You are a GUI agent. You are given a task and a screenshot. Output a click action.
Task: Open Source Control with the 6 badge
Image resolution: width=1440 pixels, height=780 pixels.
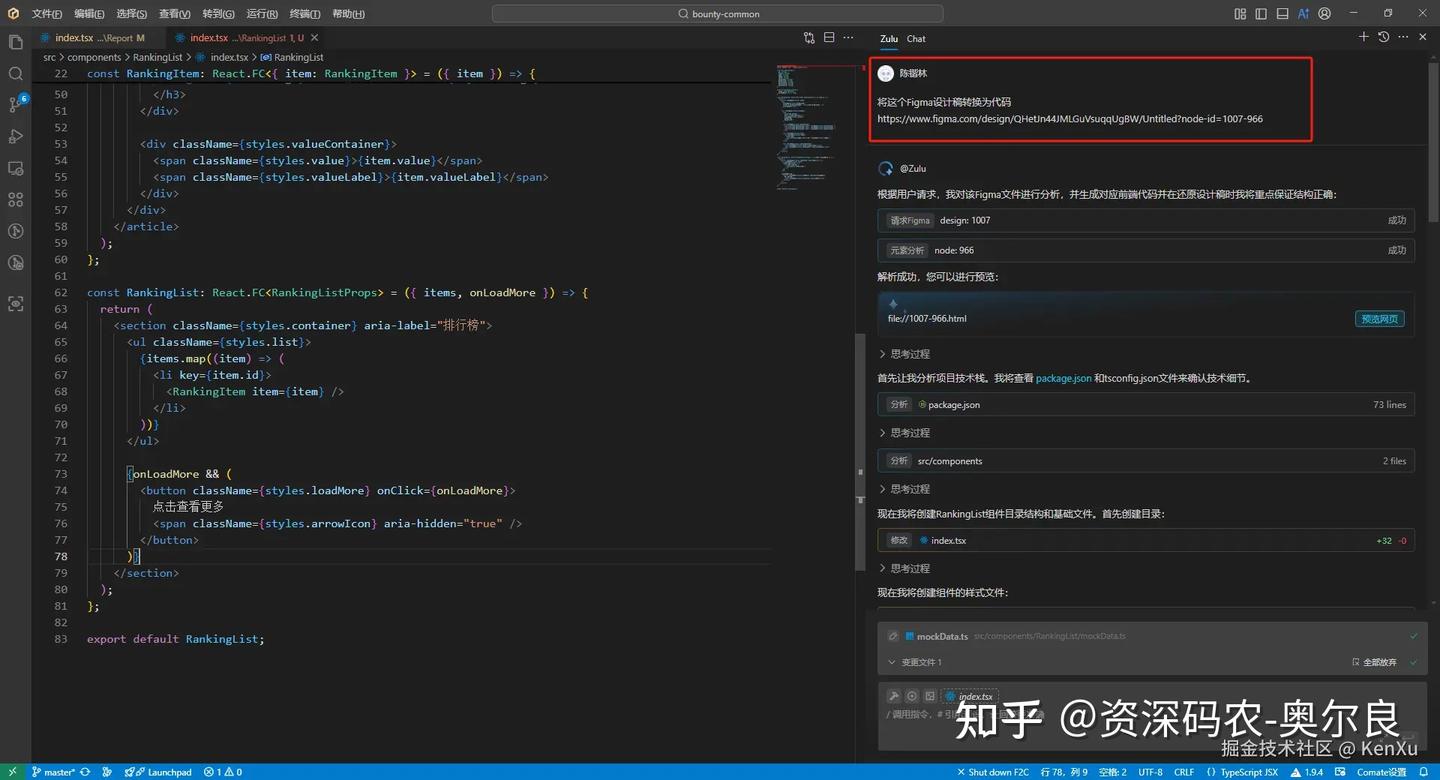15,105
